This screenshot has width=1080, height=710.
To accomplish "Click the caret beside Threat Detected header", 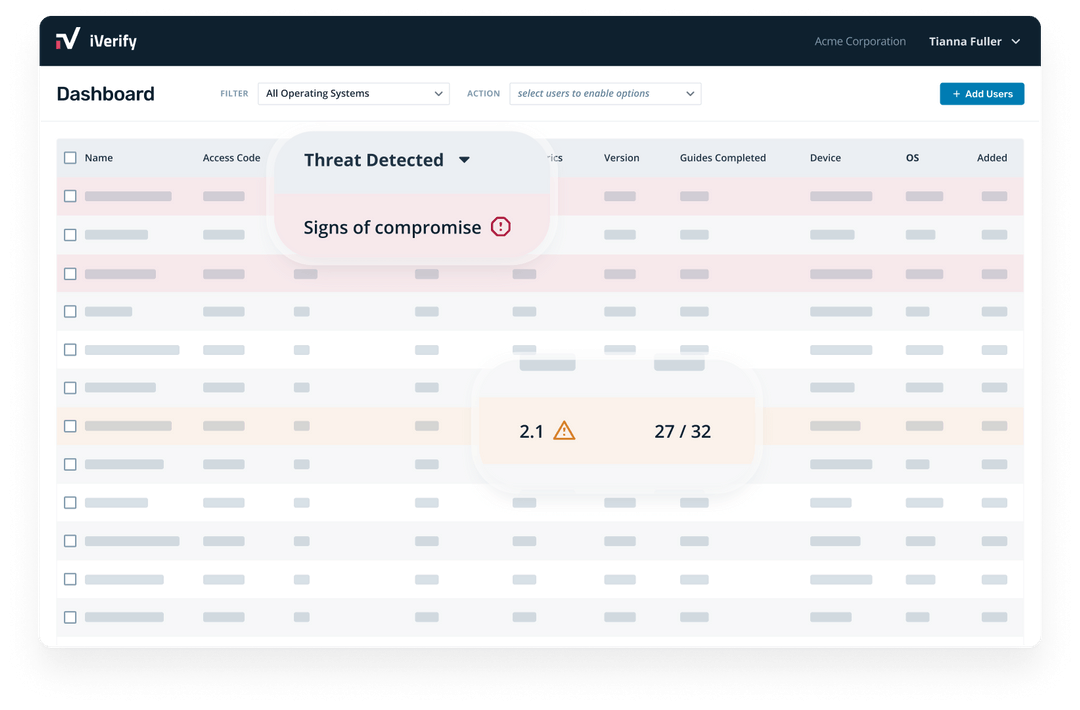I will [x=464, y=160].
